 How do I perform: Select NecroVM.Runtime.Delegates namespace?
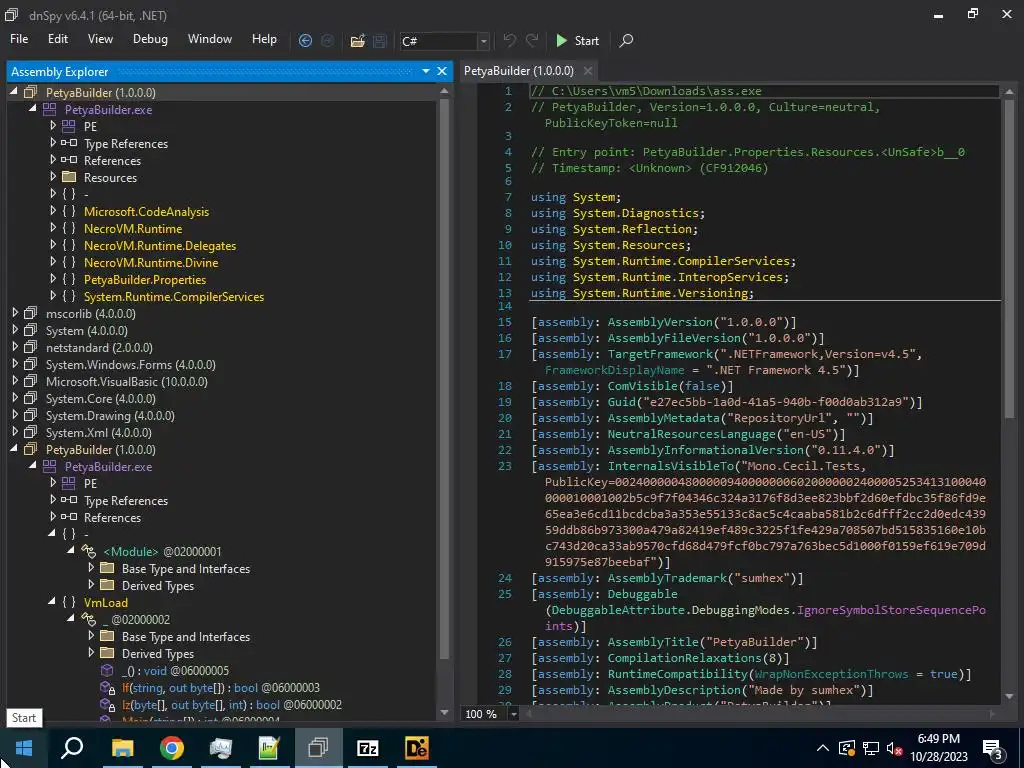pos(160,246)
